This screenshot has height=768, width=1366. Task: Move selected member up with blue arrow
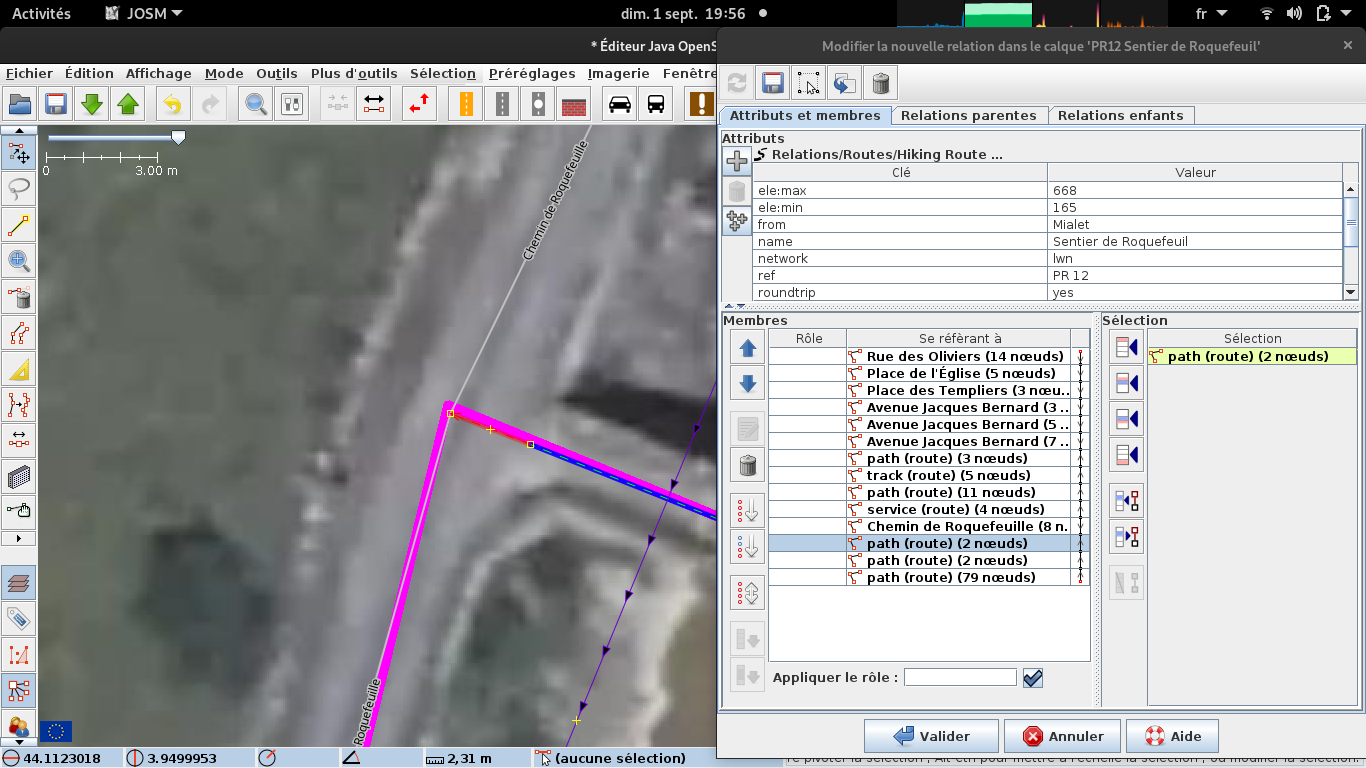[x=748, y=349]
